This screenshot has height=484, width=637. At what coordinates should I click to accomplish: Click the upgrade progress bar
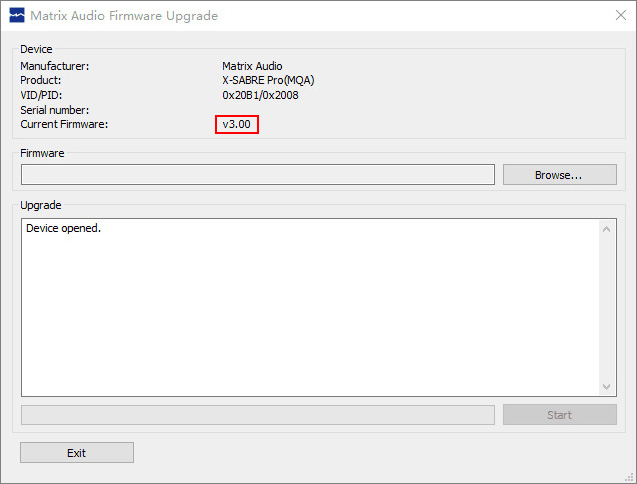tap(258, 415)
